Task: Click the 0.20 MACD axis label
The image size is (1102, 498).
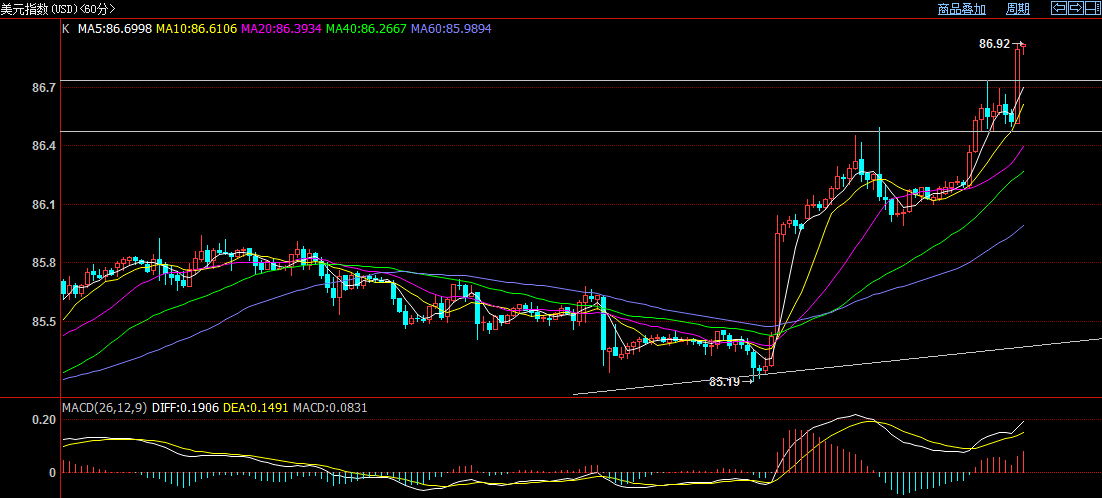Action: (x=44, y=420)
